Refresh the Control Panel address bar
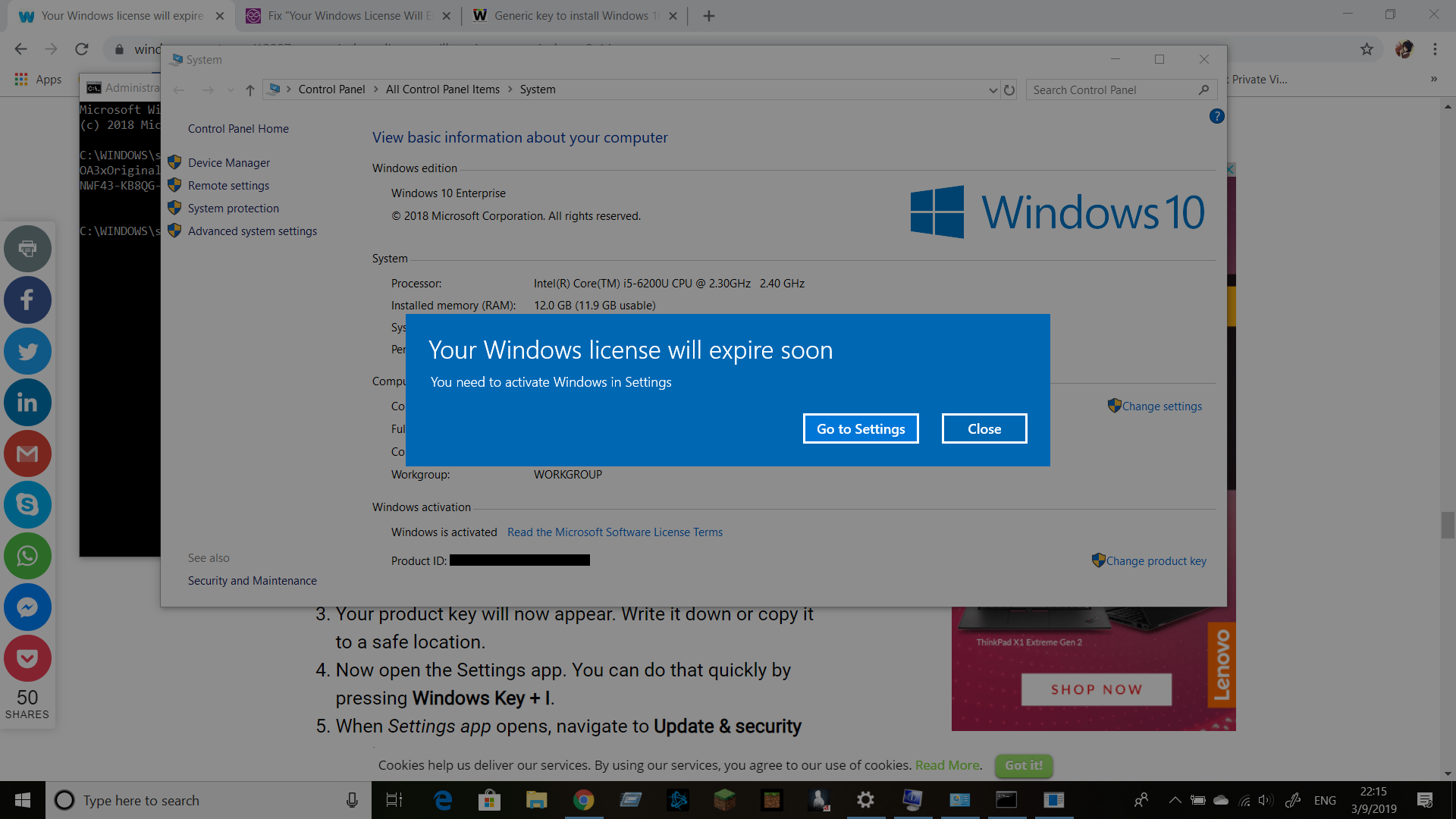Image resolution: width=1456 pixels, height=819 pixels. (1009, 89)
